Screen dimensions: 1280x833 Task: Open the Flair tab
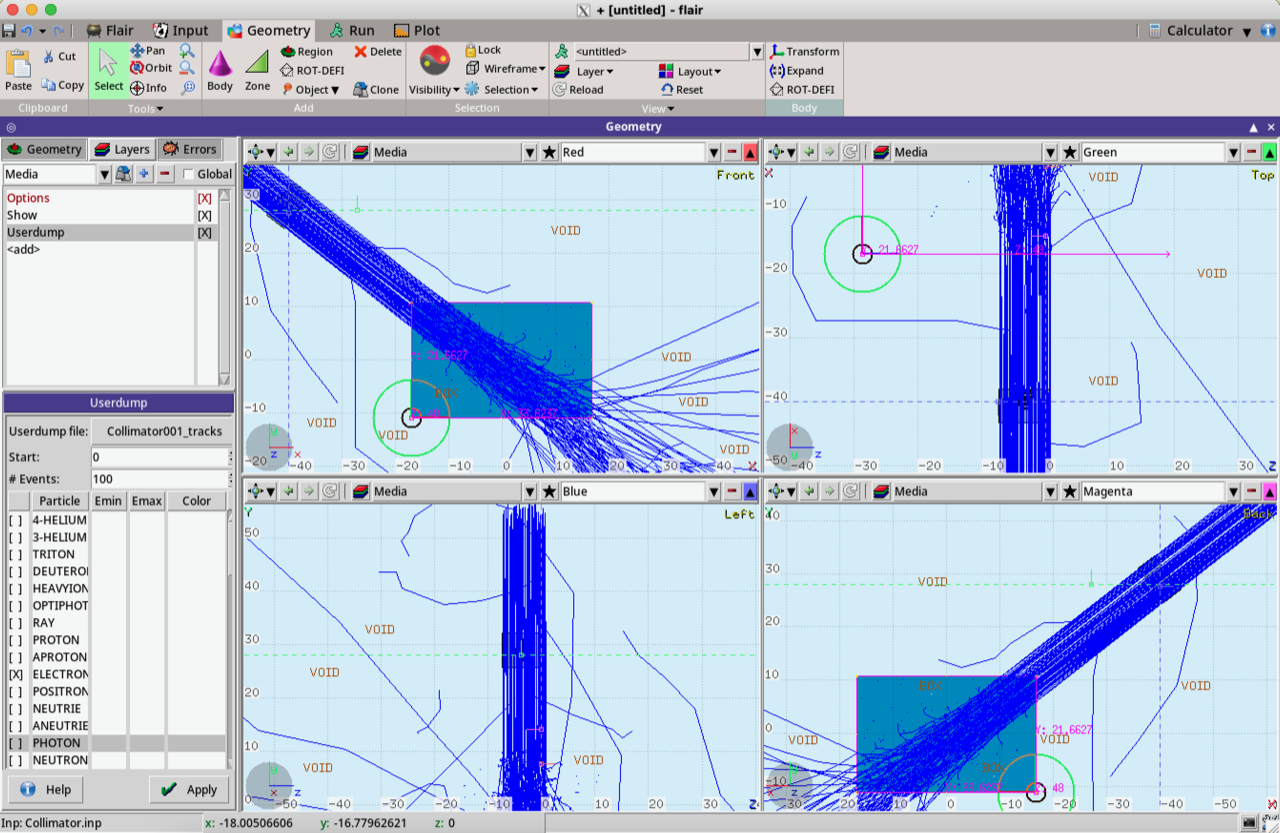click(x=110, y=30)
